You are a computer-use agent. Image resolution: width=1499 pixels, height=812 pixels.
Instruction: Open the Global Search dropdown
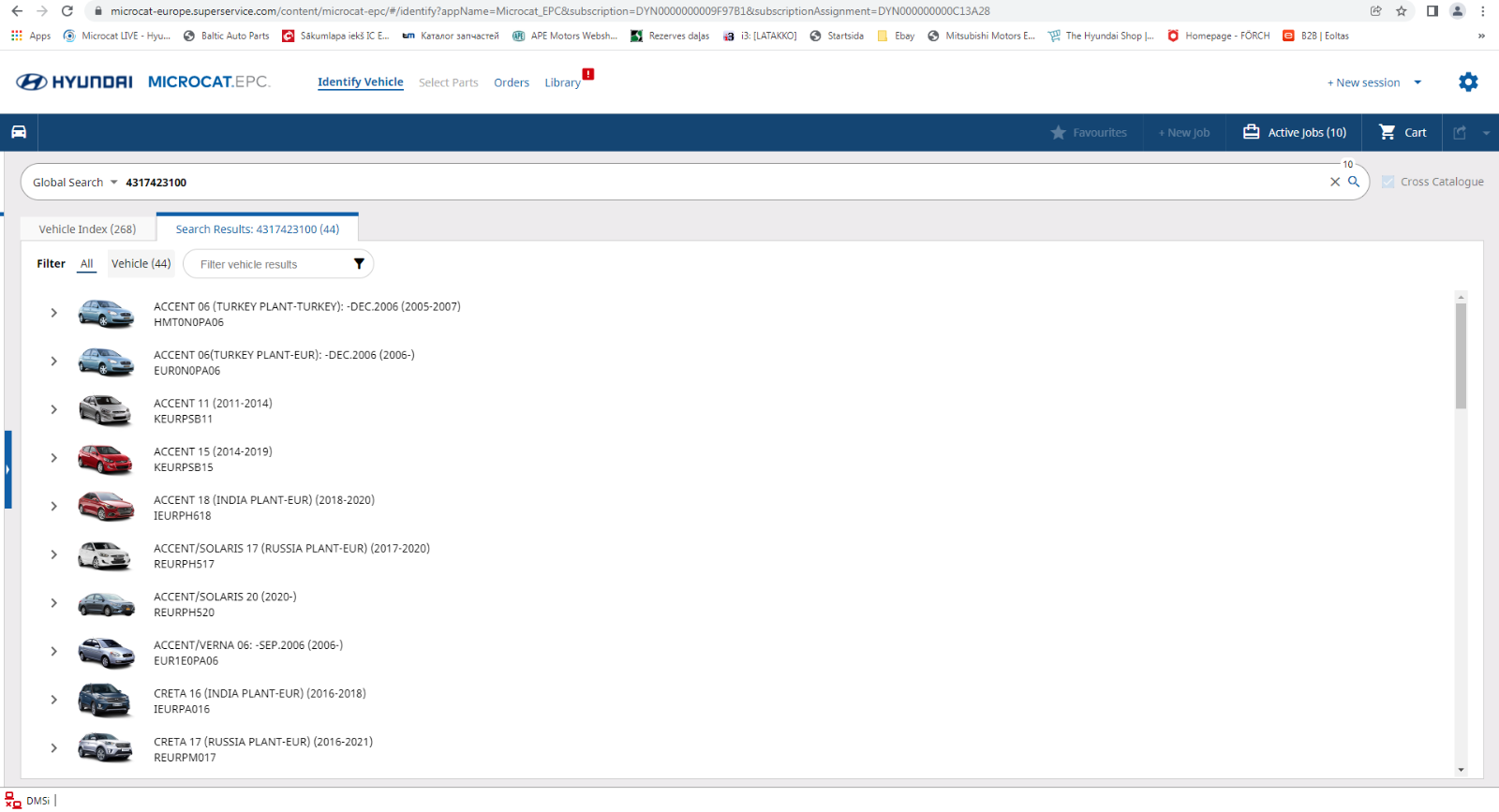pos(75,183)
